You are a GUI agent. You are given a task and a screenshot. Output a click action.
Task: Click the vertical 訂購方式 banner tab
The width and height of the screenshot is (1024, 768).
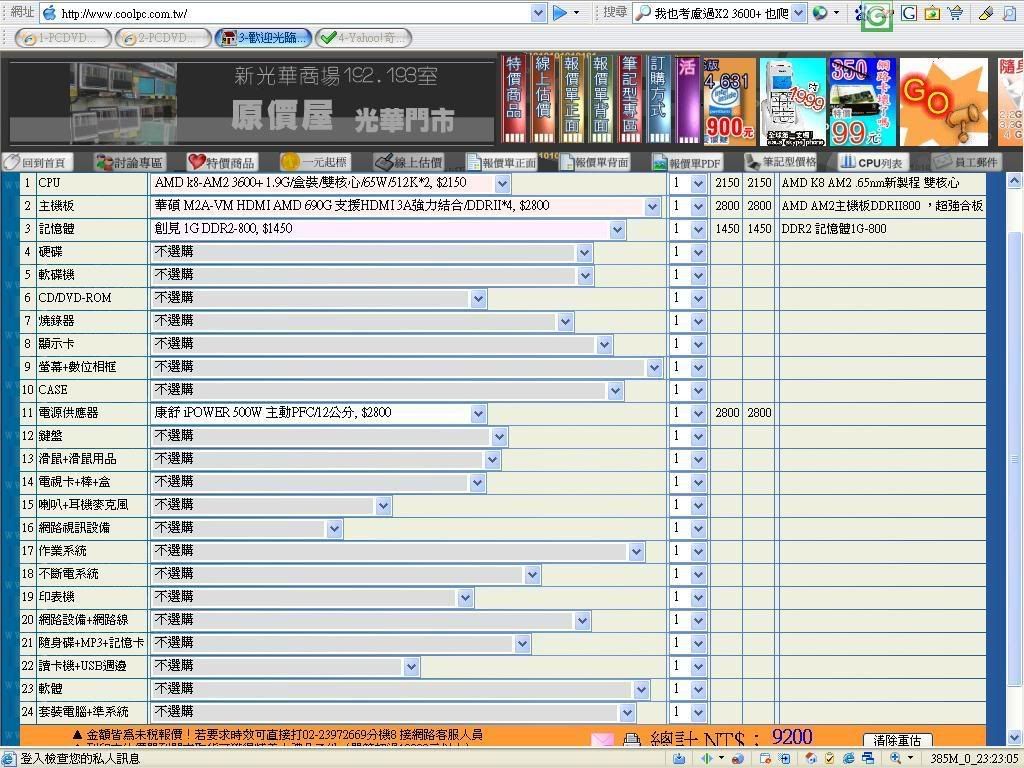tap(658, 98)
